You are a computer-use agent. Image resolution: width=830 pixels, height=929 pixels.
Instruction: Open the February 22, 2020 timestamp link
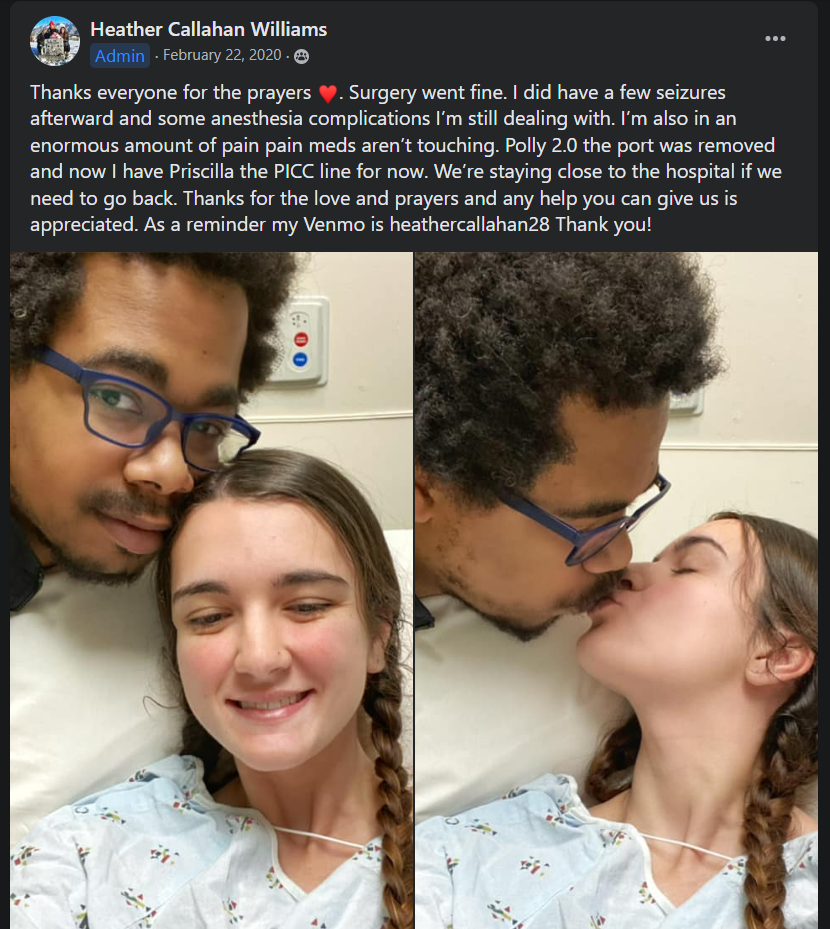(222, 55)
